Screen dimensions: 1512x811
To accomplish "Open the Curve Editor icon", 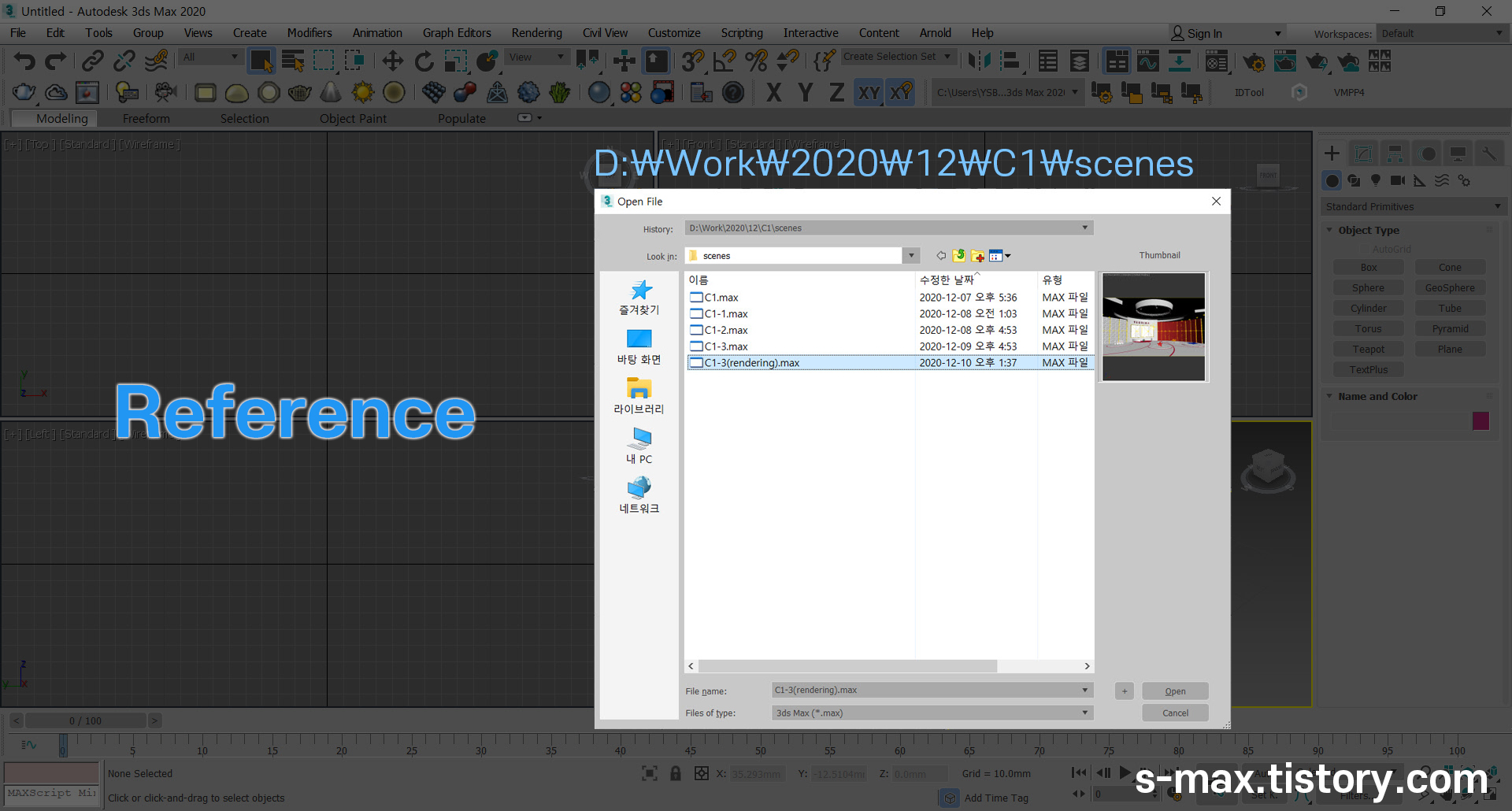I will click(1148, 61).
